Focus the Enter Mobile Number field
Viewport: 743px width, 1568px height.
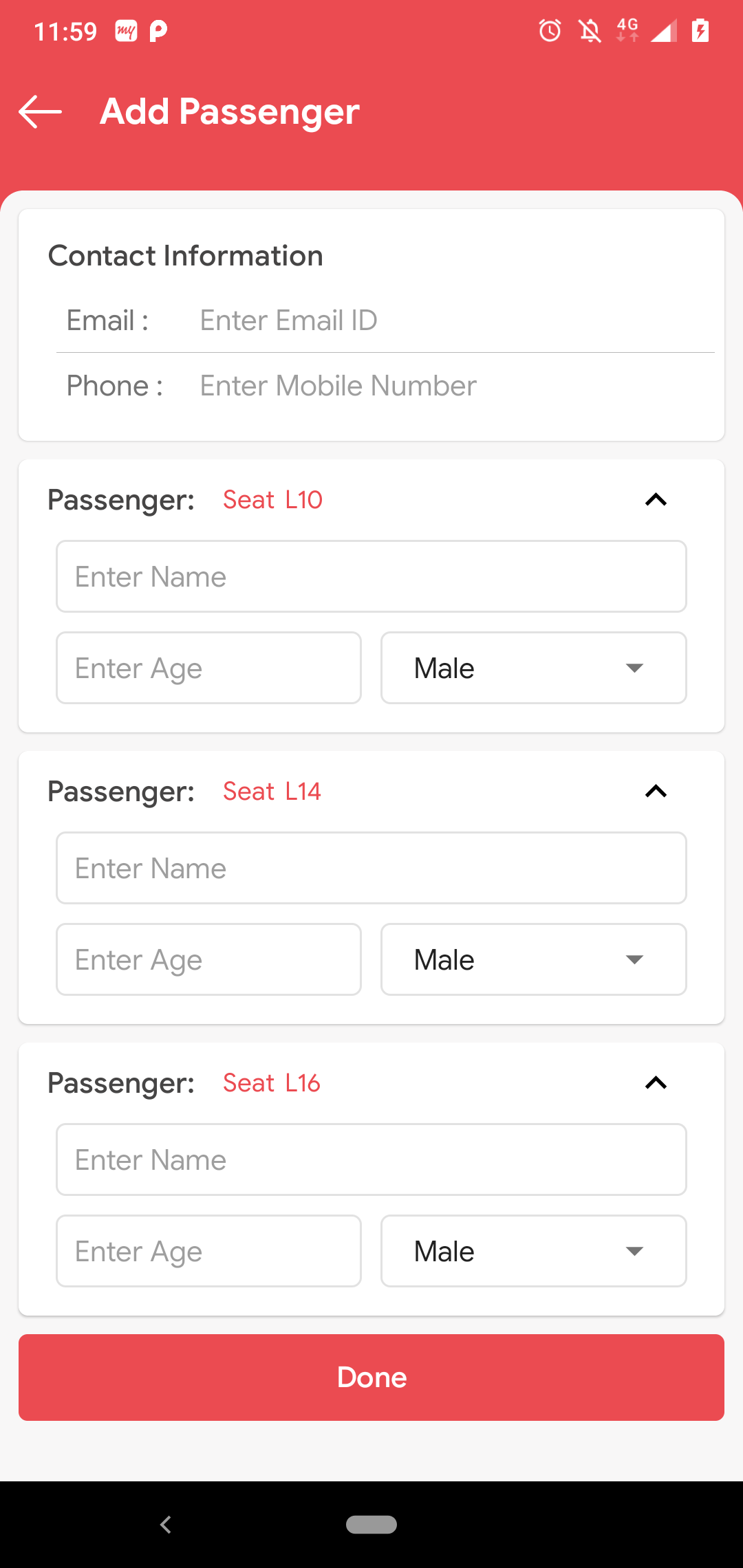click(x=454, y=386)
